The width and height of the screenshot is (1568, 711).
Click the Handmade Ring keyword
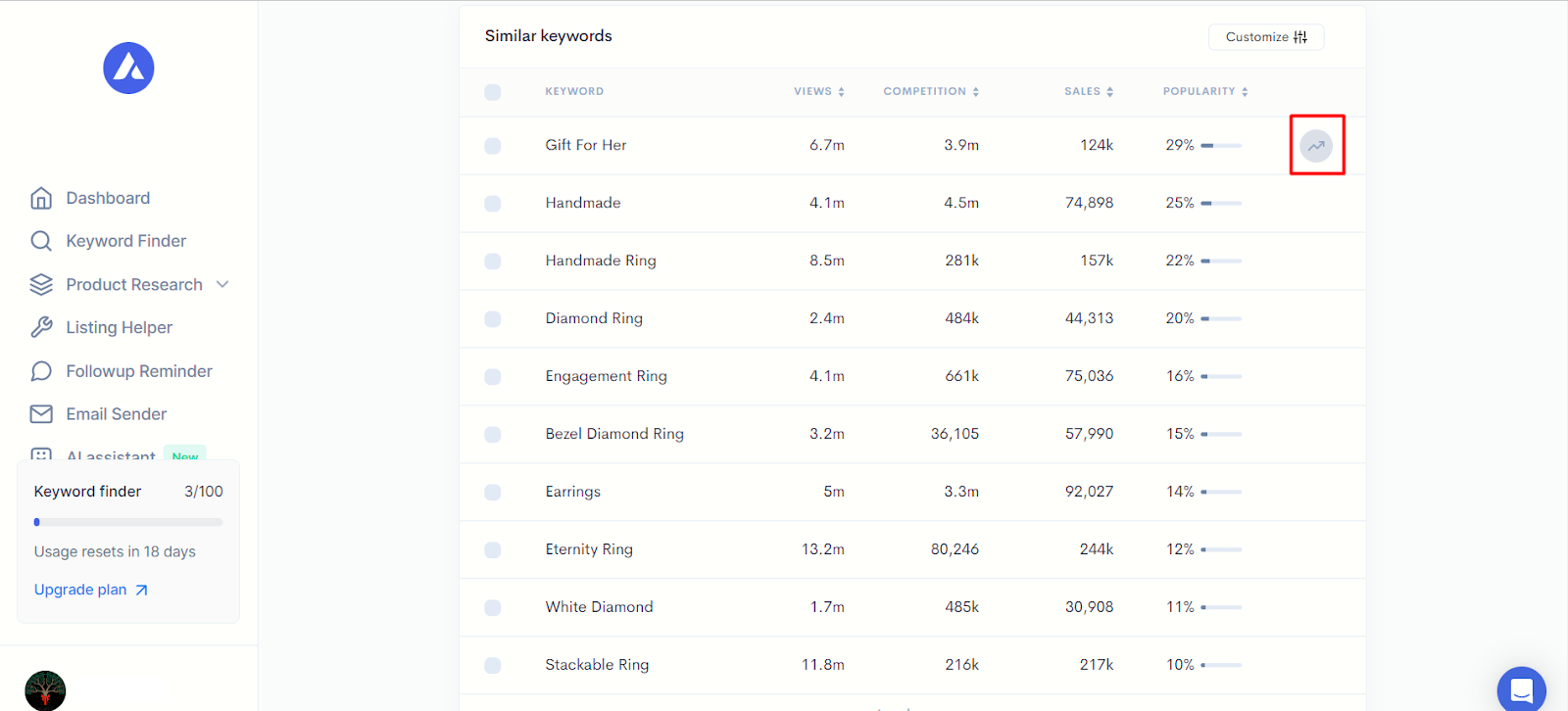[601, 261]
